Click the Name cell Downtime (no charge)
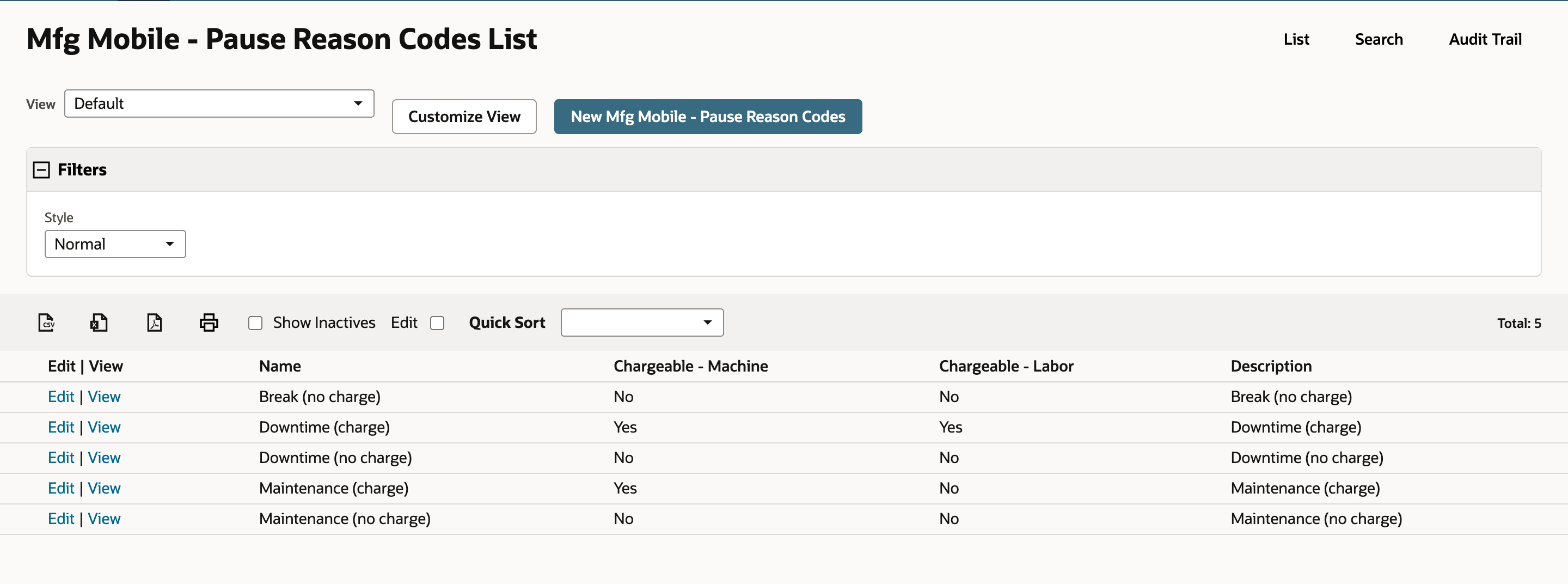This screenshot has height=584, width=1568. (x=335, y=458)
